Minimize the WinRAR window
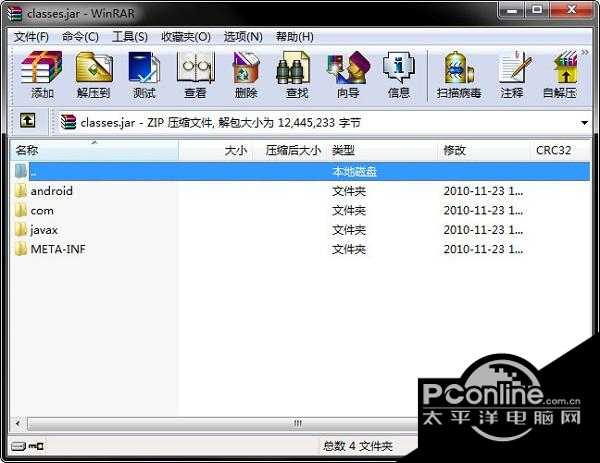 [x=512, y=10]
